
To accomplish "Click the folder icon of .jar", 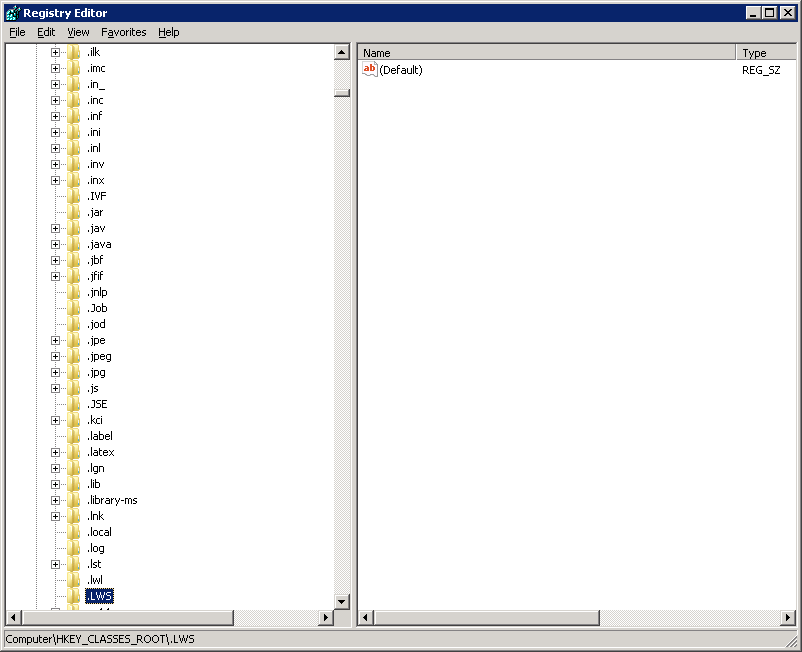I will pyautogui.click(x=74, y=212).
